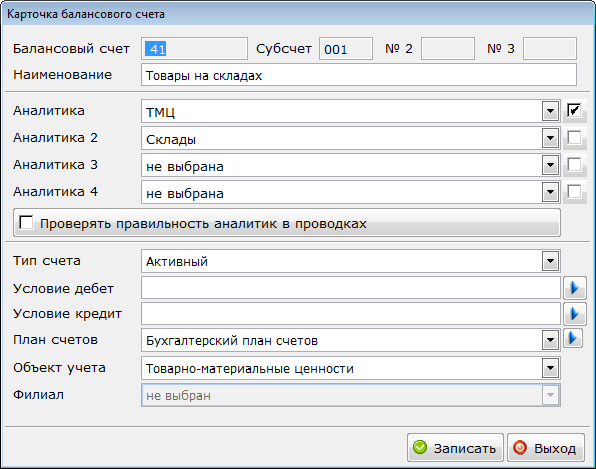Click the Субсчет field with 001

pyautogui.click(x=346, y=49)
